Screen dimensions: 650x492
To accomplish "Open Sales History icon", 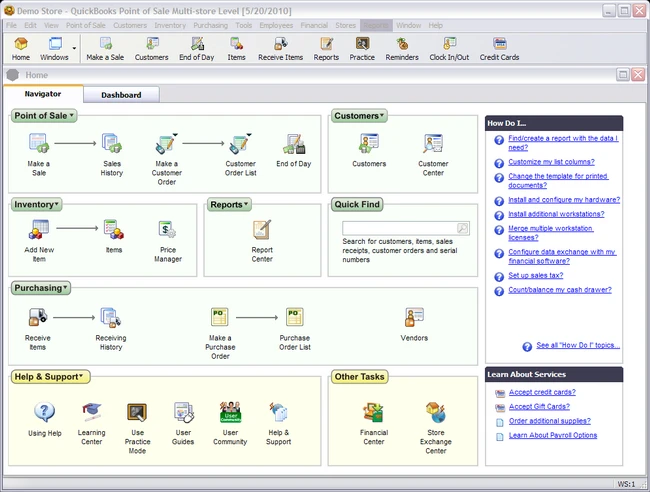I will pyautogui.click(x=112, y=143).
